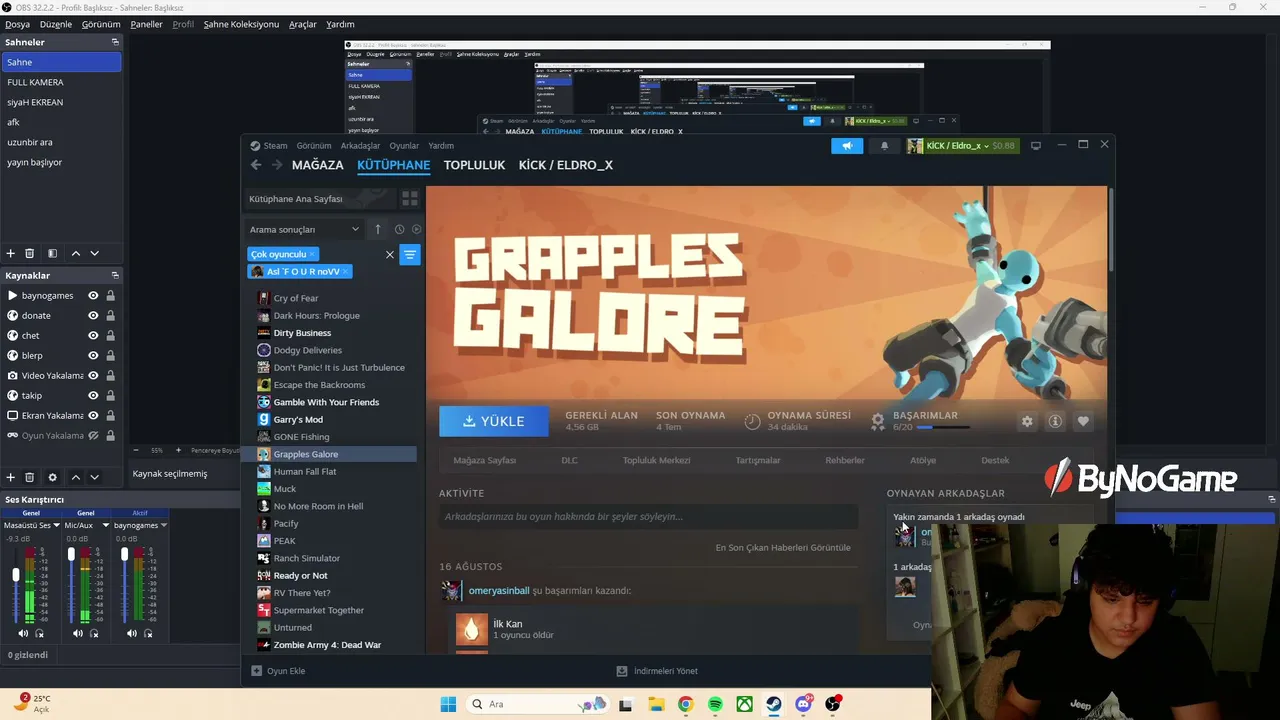Show the Oyun Yakalama source

93,436
